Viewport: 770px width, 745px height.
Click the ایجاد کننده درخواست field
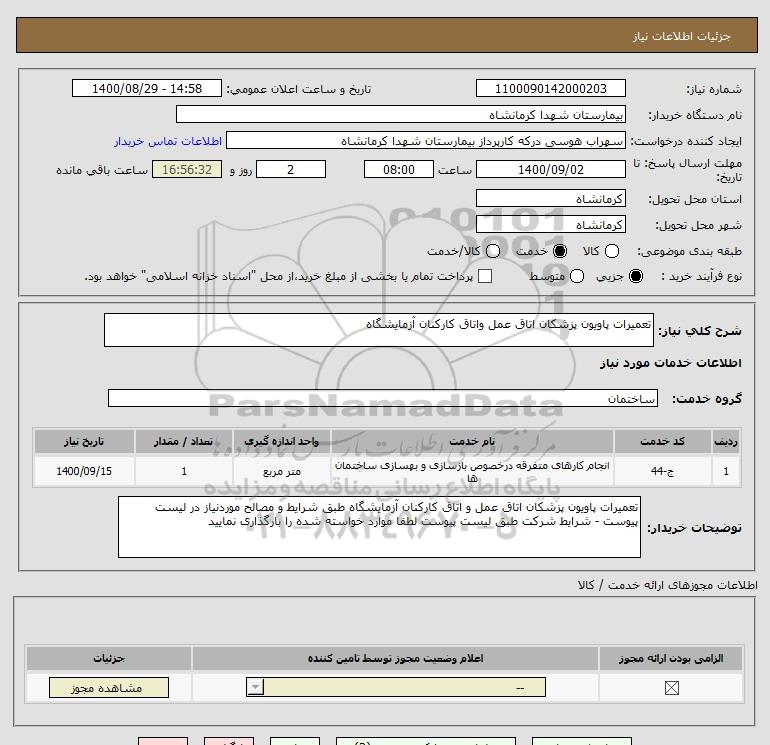point(426,140)
